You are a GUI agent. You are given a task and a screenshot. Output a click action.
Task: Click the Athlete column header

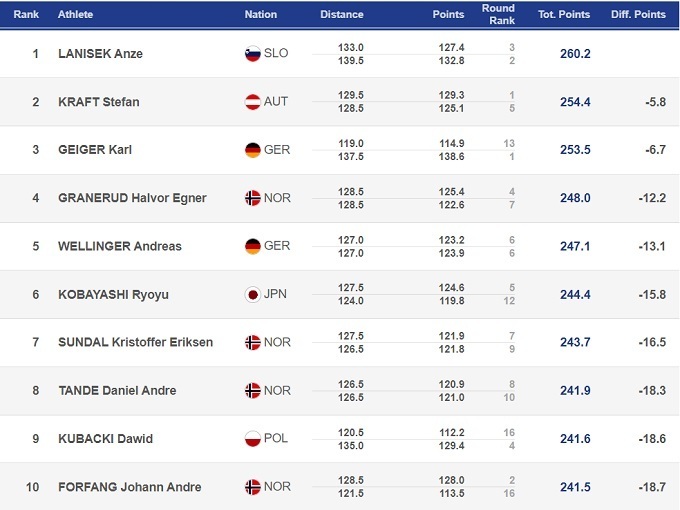[x=76, y=15]
